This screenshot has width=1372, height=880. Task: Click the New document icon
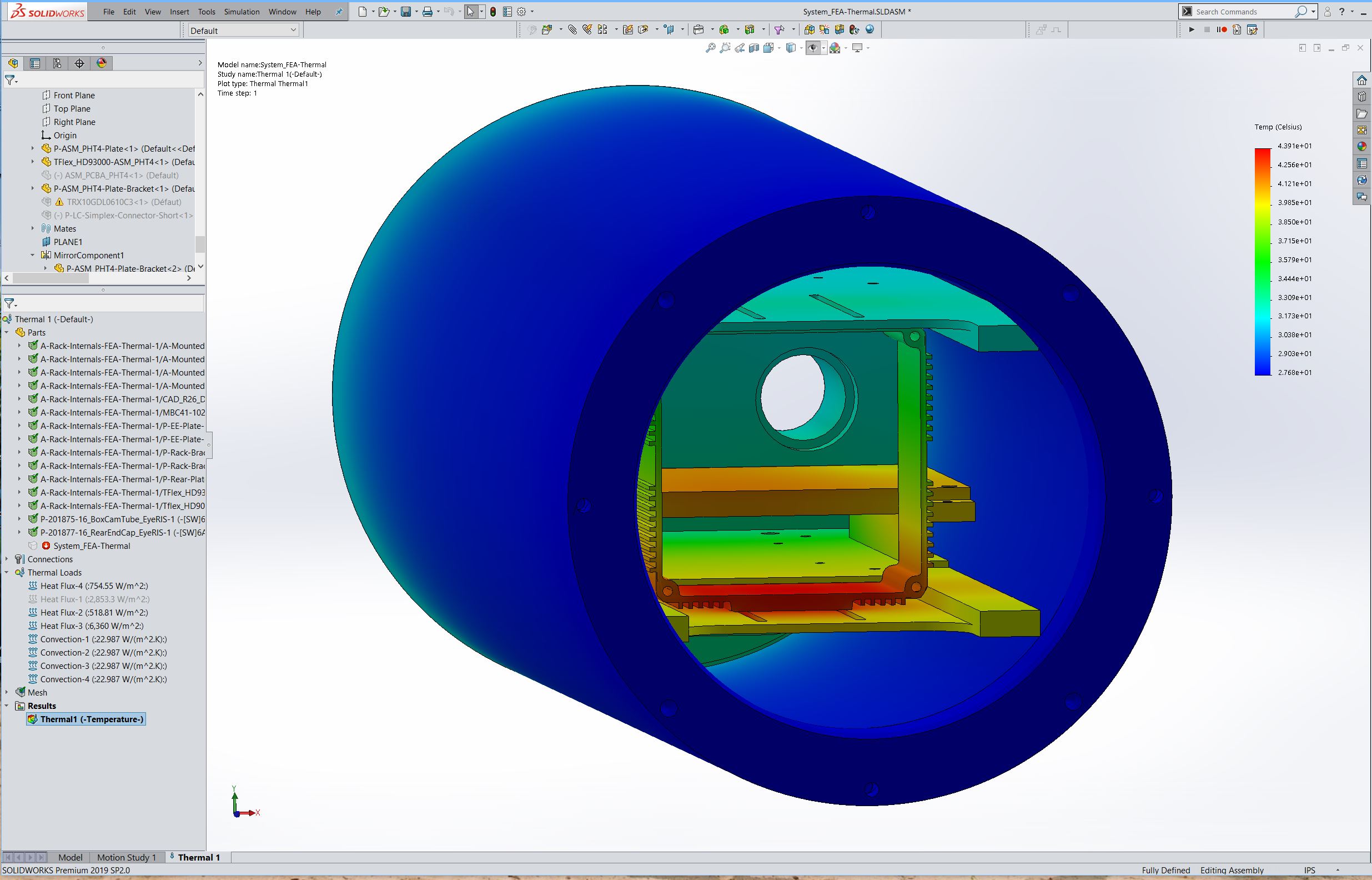click(x=363, y=12)
